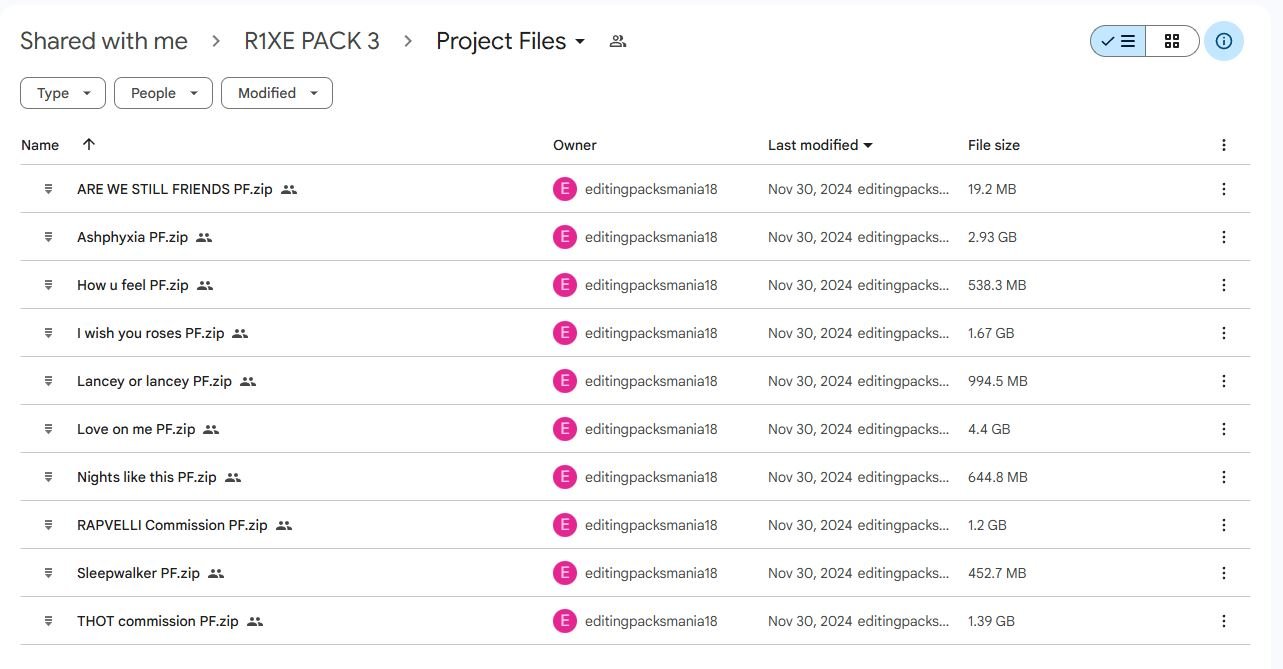The image size is (1283, 669).
Task: Open the view details info icon
Action: 1224,41
